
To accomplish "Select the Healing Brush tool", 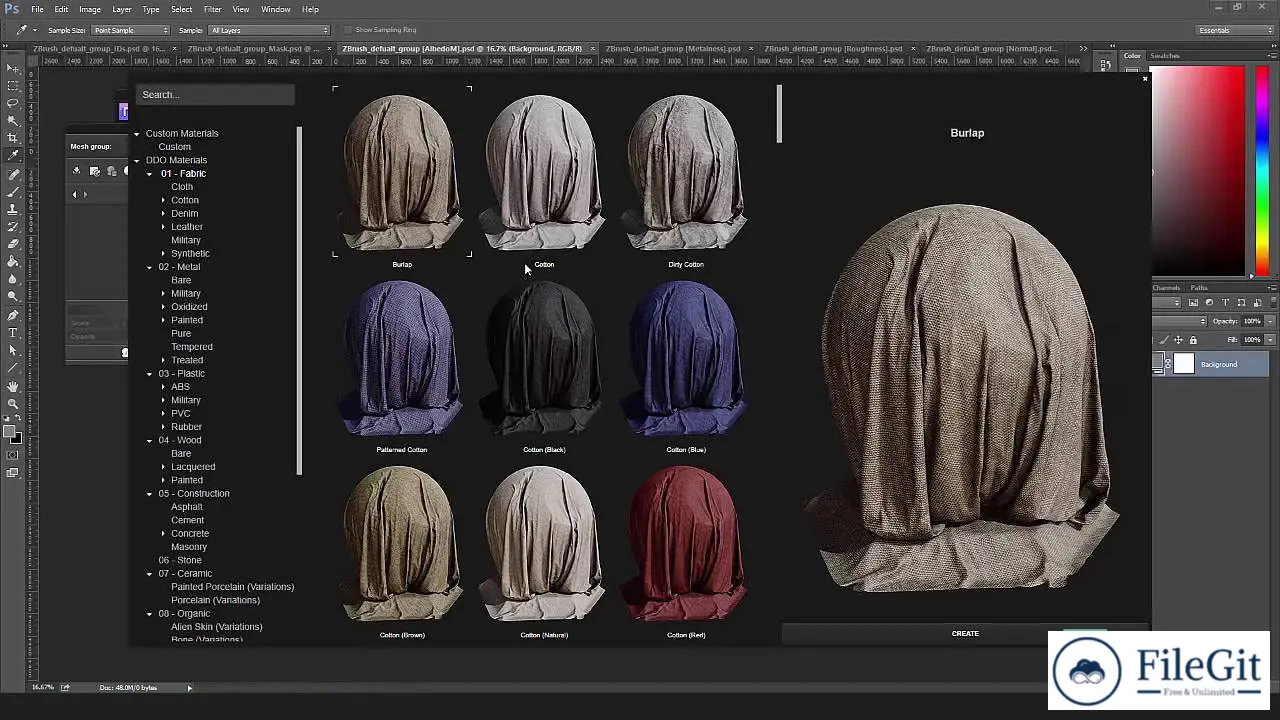I will (13, 174).
